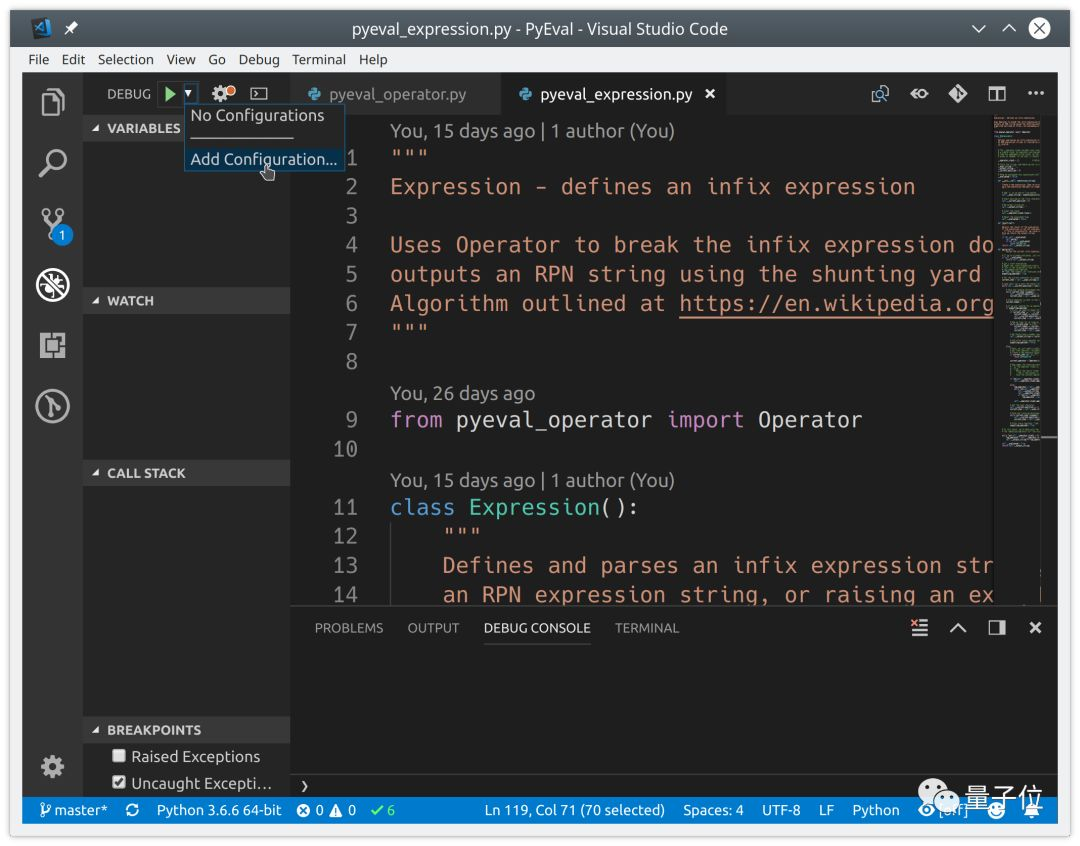Switch to the pyeval_operator.py tab
Screen dimensions: 1080x846
click(x=397, y=94)
